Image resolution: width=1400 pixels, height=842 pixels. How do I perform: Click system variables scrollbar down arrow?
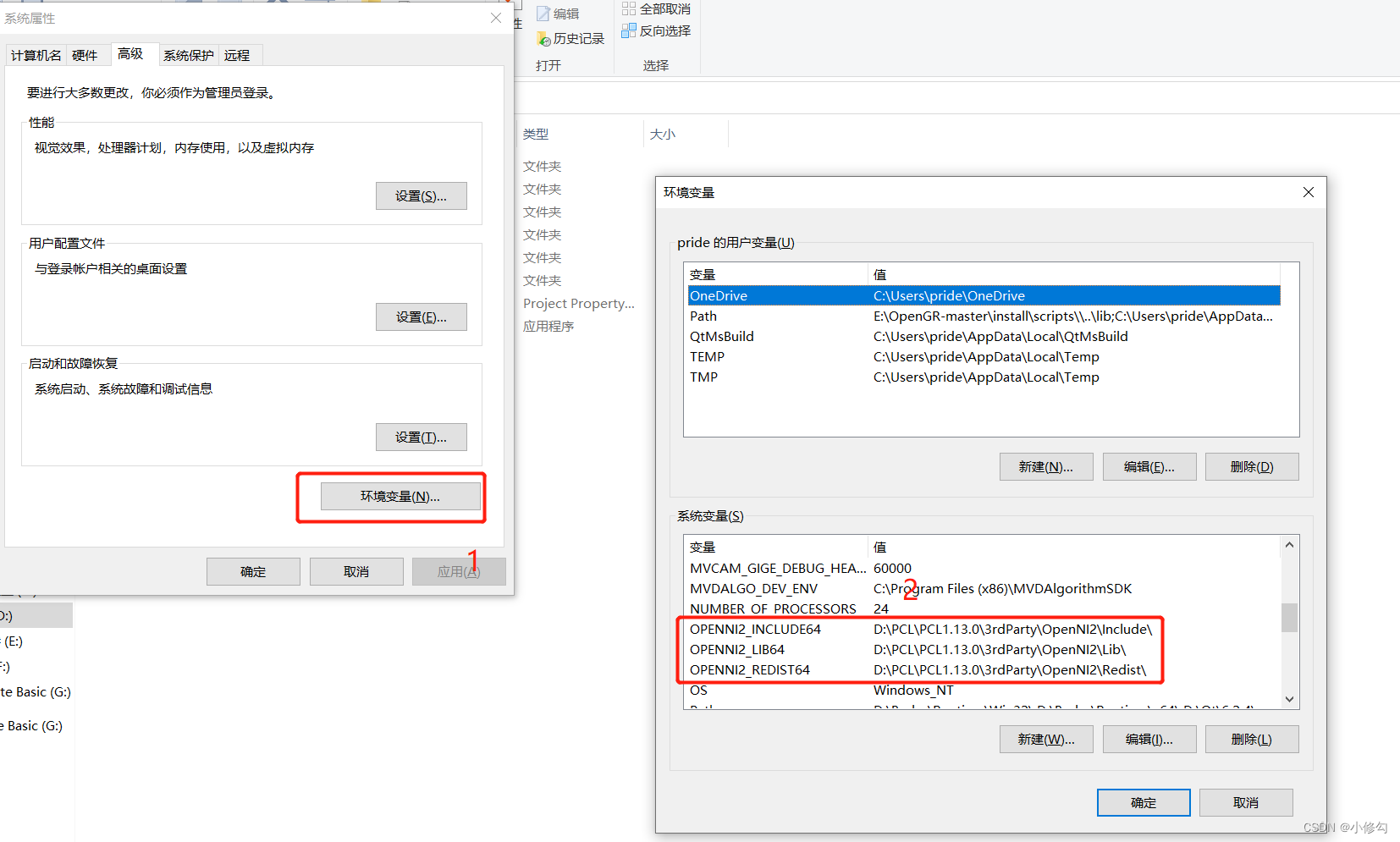point(1289,699)
